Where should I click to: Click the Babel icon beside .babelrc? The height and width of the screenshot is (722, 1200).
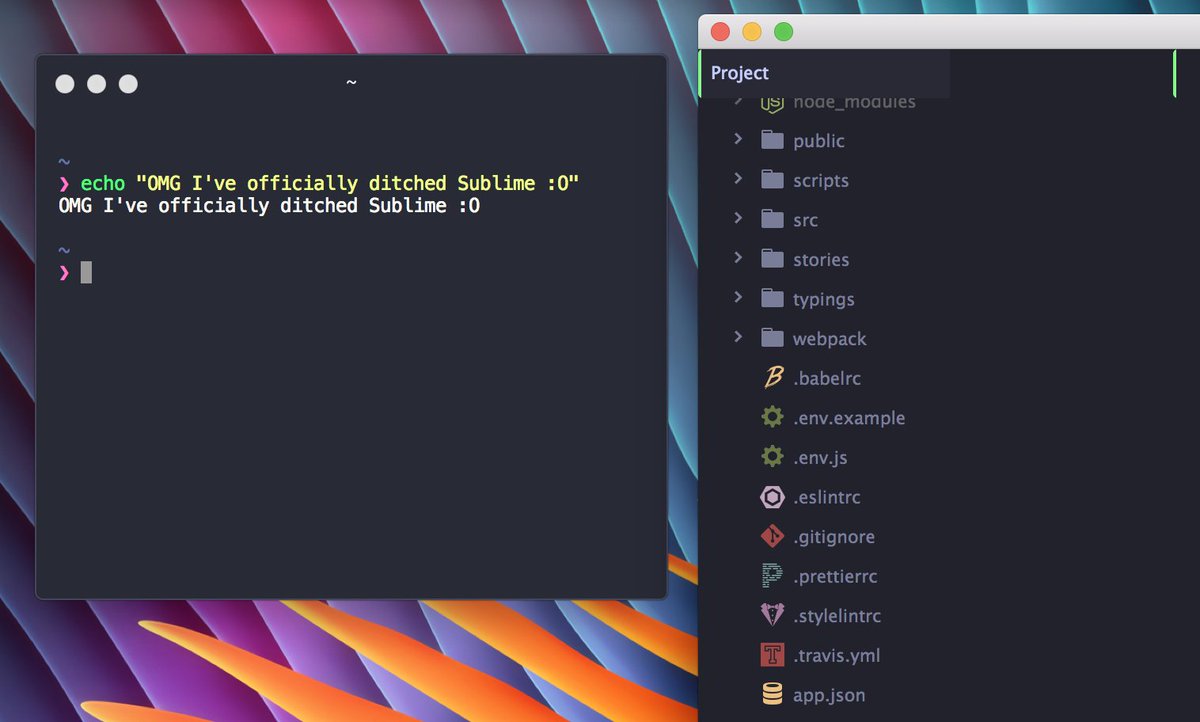tap(772, 378)
